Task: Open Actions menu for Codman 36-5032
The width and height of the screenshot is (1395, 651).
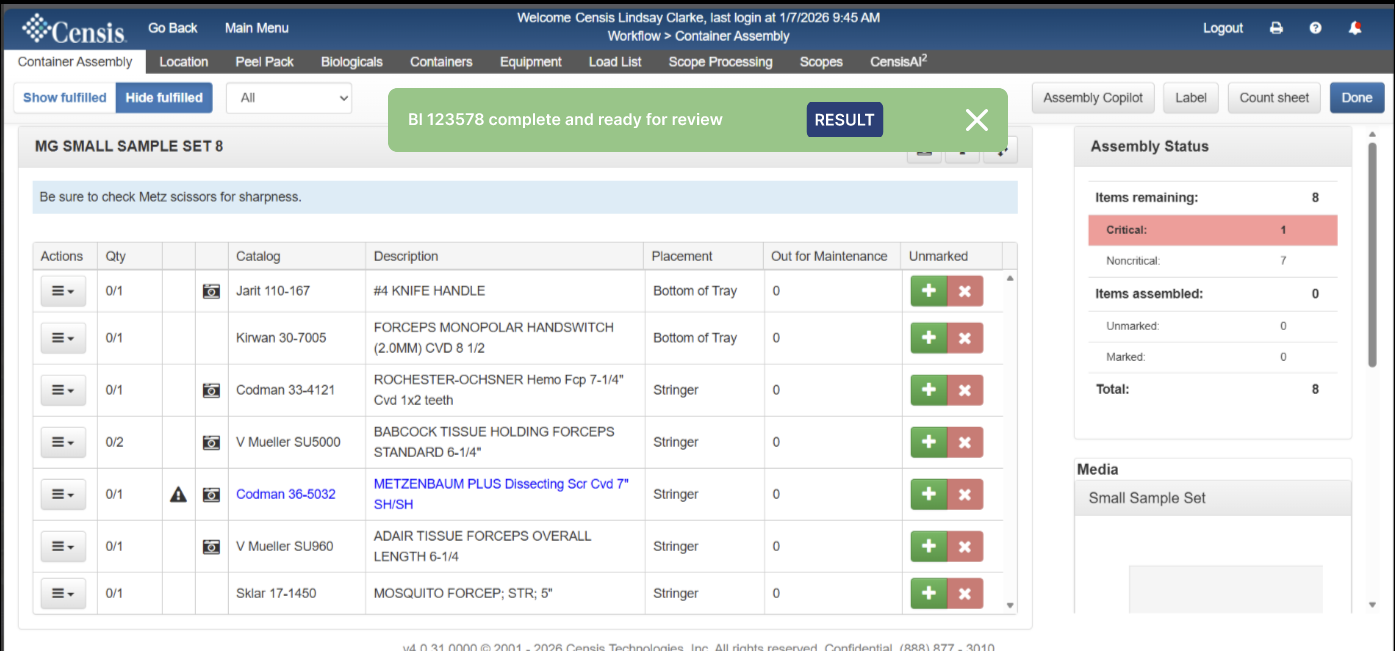Action: click(x=63, y=494)
